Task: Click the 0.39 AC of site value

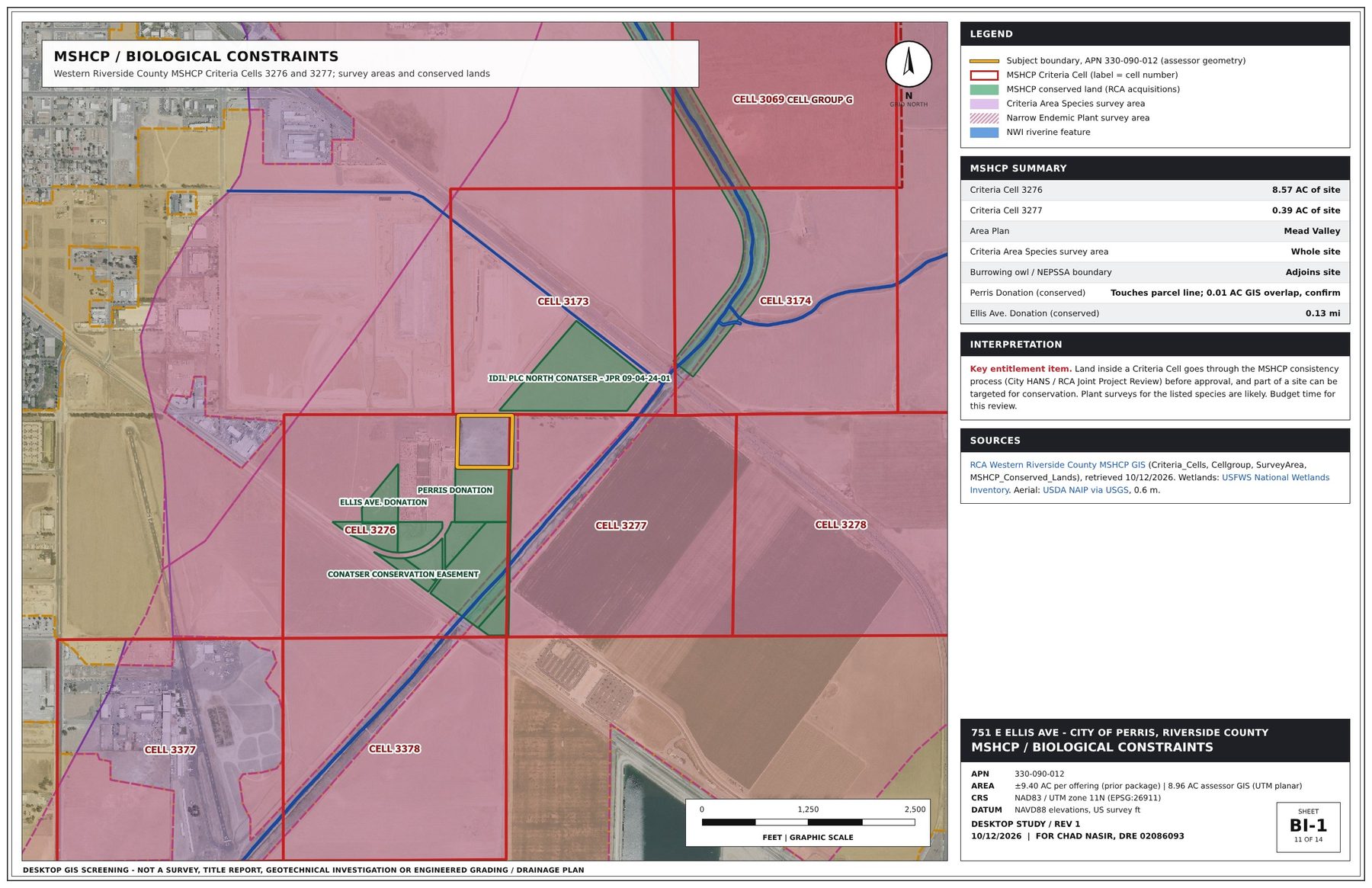Action: (1306, 210)
